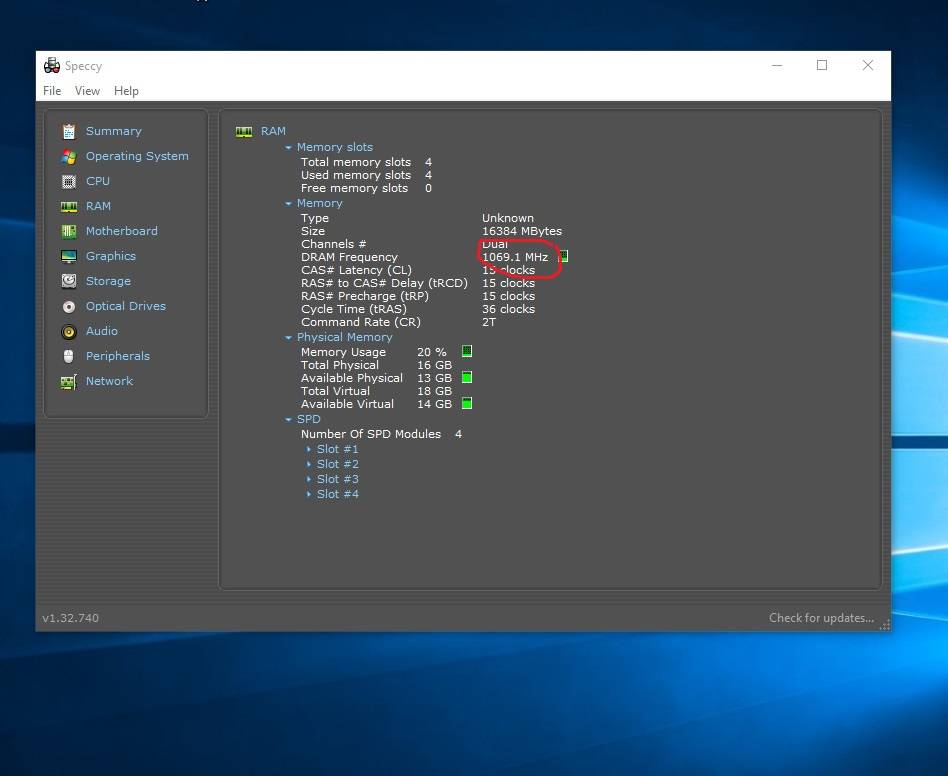Click the Storage hard drive icon

click(69, 281)
